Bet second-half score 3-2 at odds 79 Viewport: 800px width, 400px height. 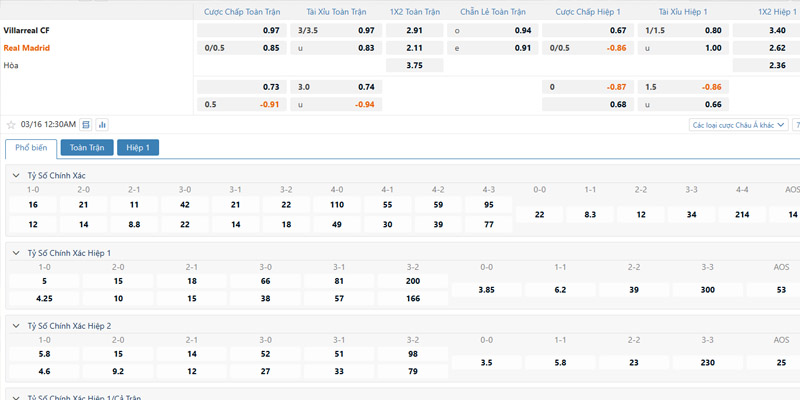coord(413,371)
